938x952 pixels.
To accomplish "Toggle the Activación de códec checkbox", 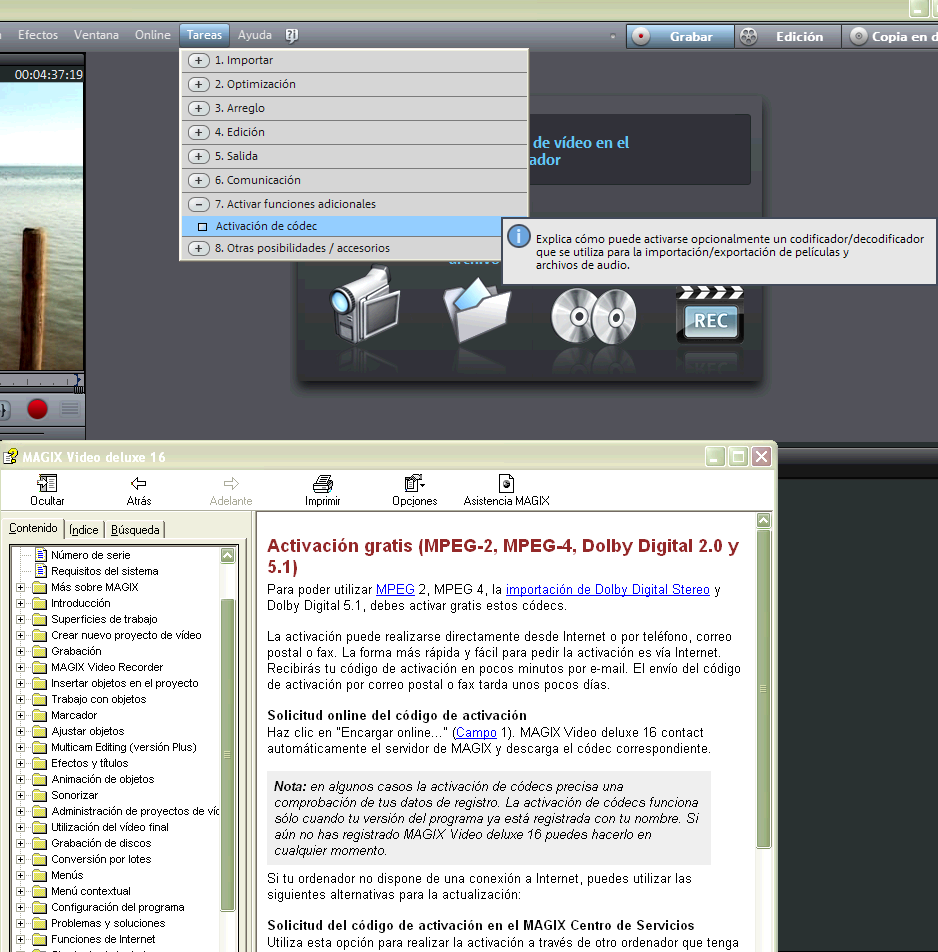I will (202, 227).
